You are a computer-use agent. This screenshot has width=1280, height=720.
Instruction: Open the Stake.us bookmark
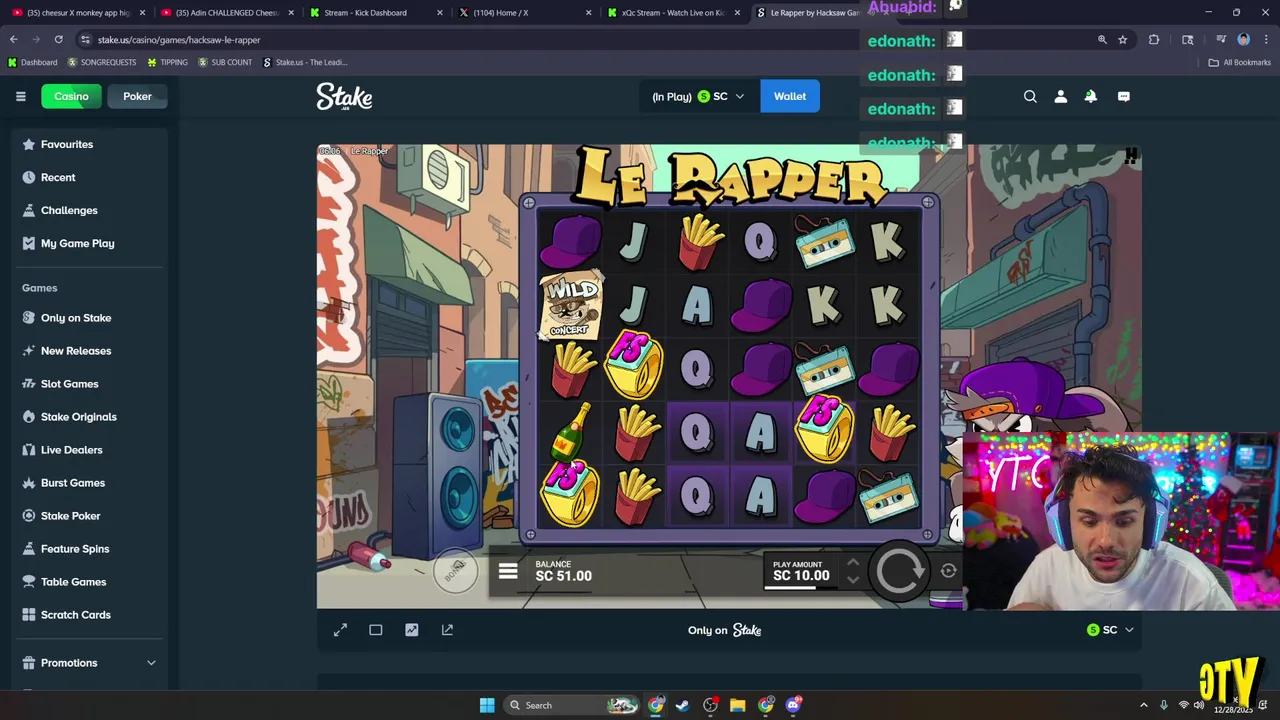click(x=305, y=62)
